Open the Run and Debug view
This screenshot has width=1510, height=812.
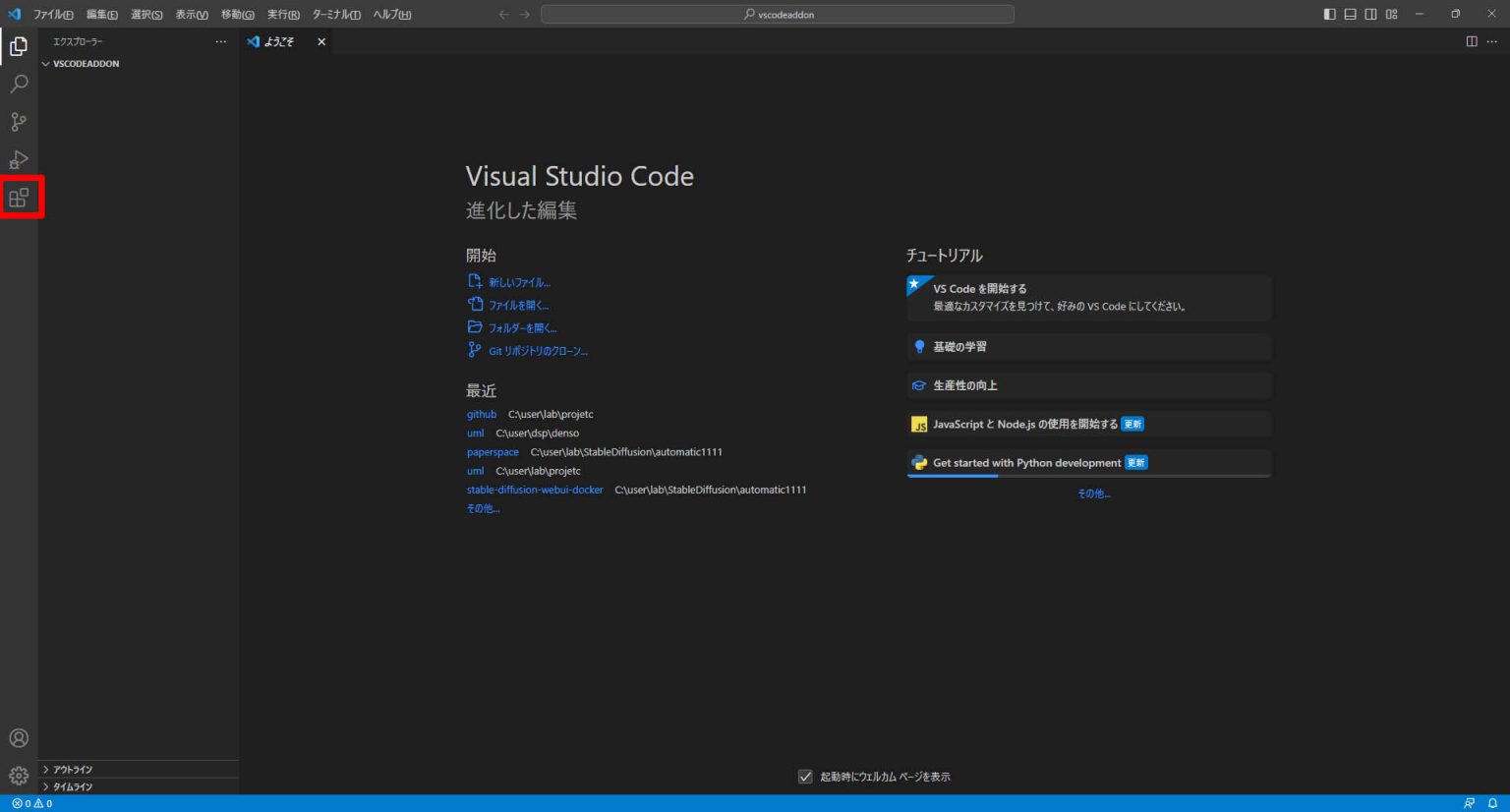pos(18,159)
